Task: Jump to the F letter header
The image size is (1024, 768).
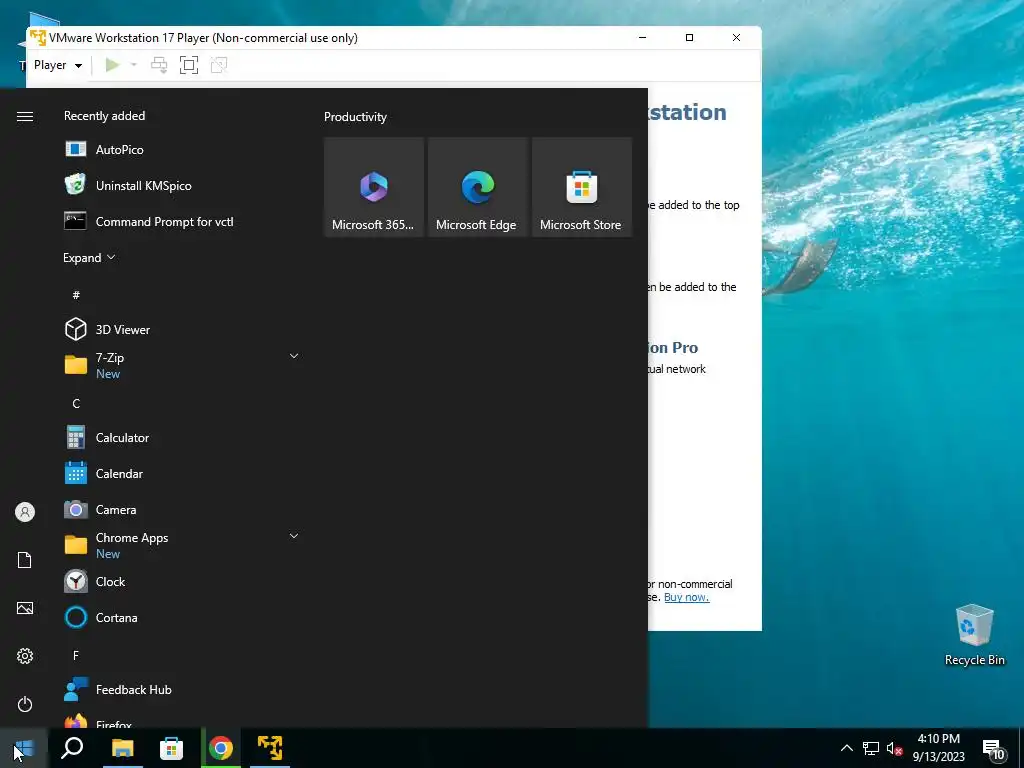Action: (x=76, y=655)
